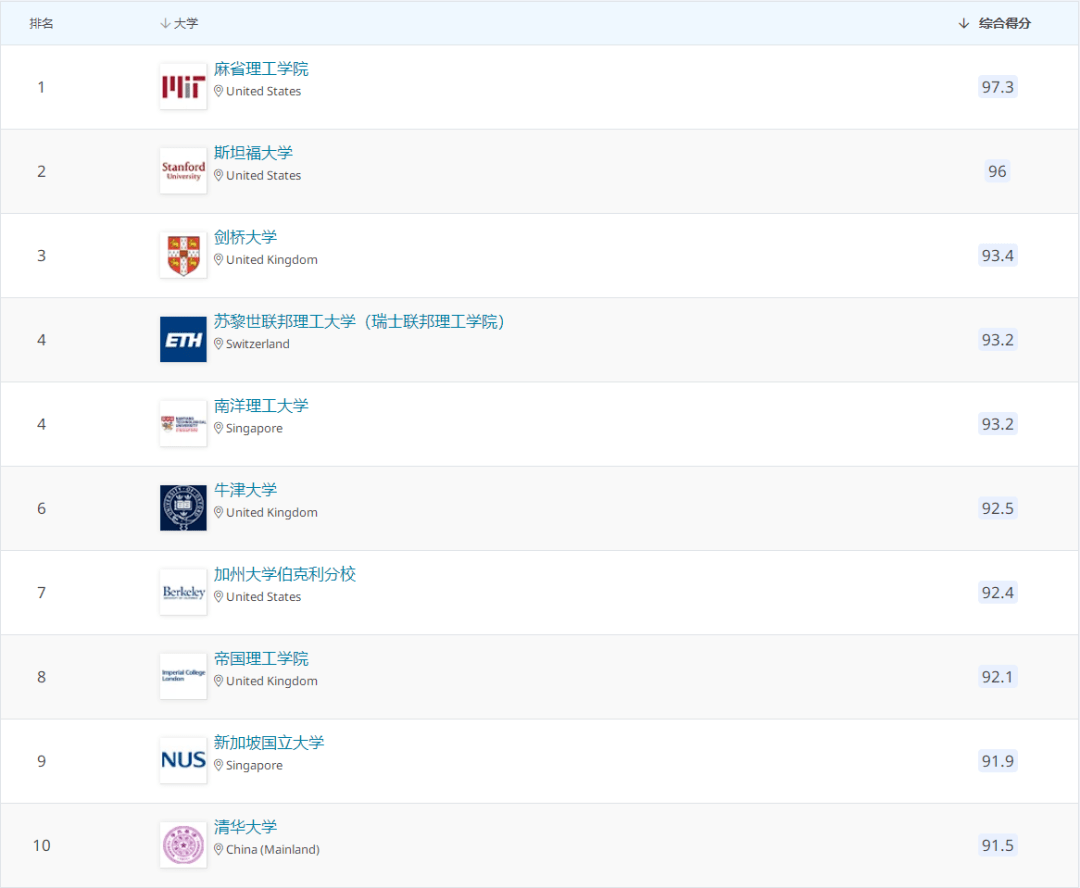The width and height of the screenshot is (1080, 888).
Task: Select the score 97.3
Action: (997, 87)
